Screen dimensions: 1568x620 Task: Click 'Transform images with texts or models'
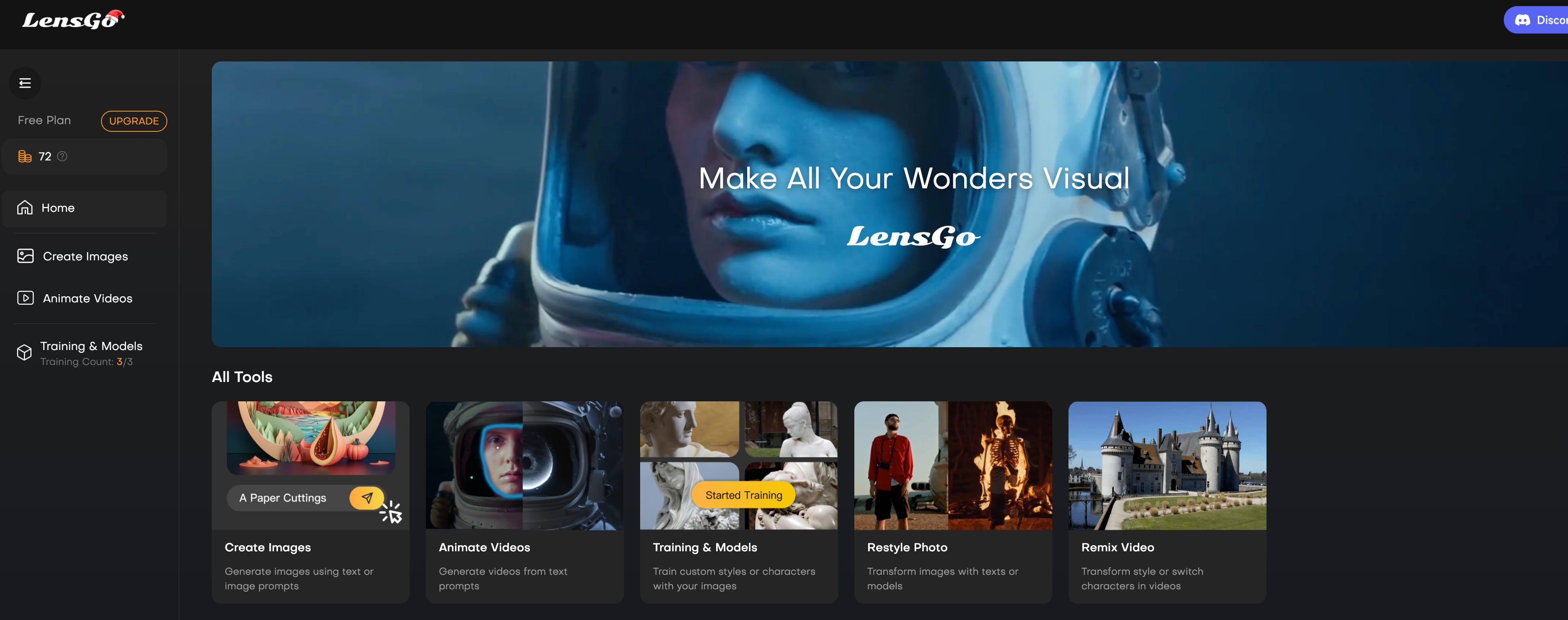942,579
